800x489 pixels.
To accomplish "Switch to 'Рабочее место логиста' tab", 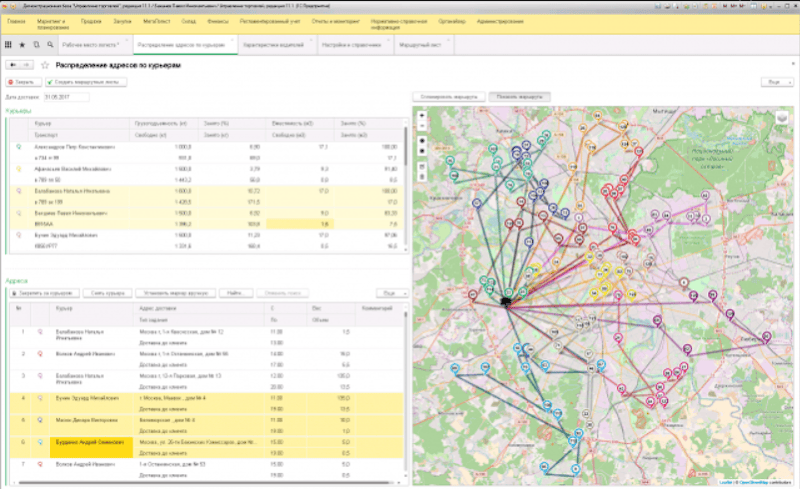I will [90, 45].
